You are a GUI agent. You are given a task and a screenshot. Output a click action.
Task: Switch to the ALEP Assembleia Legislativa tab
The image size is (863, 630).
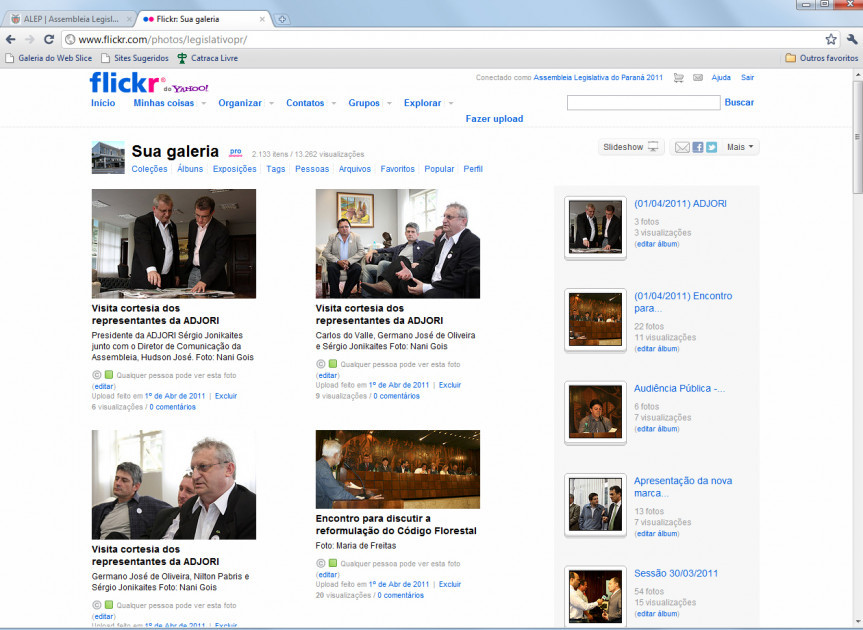click(x=70, y=19)
